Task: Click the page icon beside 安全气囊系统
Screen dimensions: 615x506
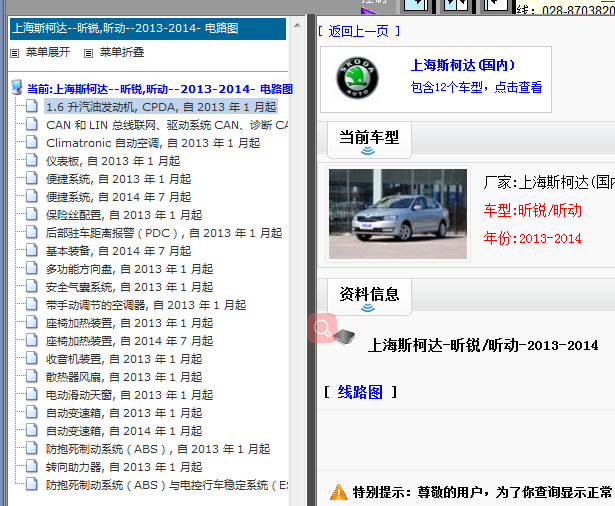Action: [x=32, y=286]
